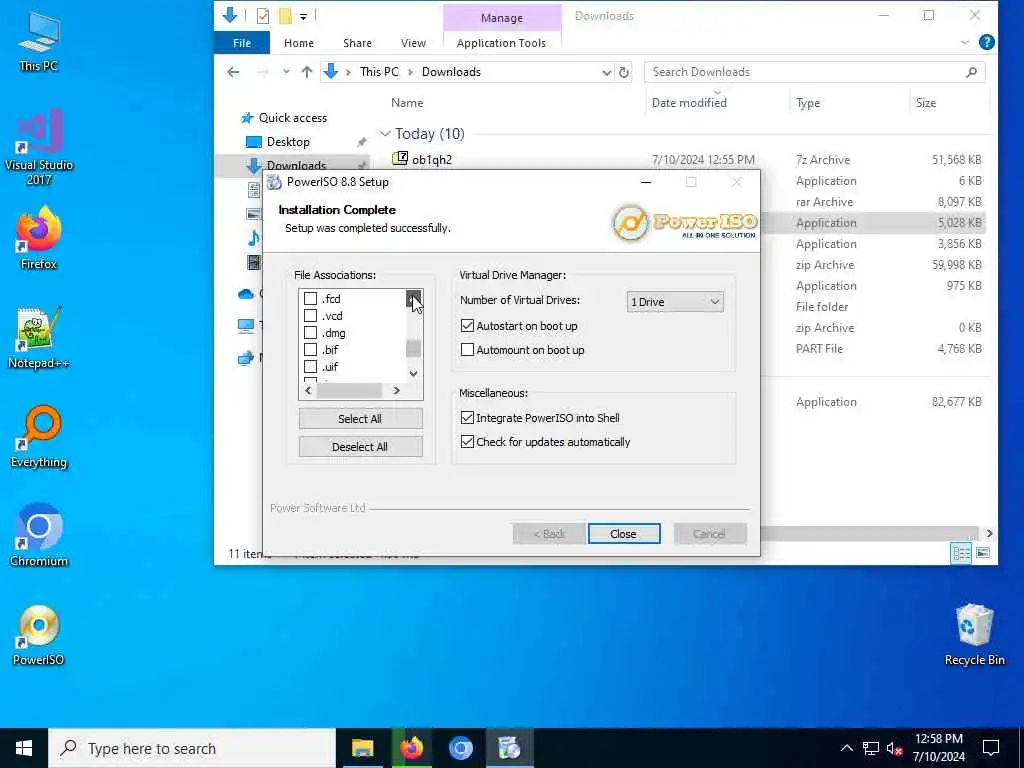
Task: Open Everything search desktop shortcut
Action: [39, 437]
